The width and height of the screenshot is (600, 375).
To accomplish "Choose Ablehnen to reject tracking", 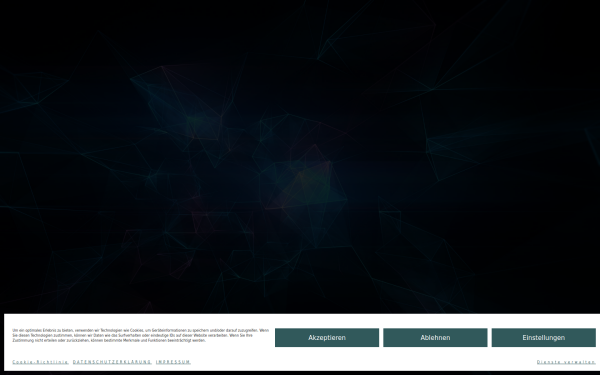I will point(435,338).
